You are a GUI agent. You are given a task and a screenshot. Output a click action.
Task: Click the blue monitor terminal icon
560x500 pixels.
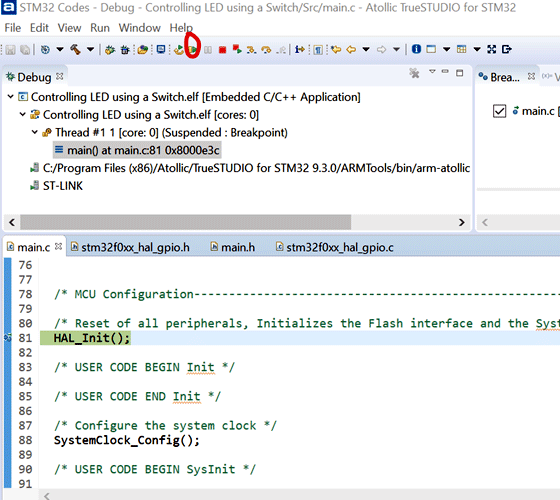[161, 49]
